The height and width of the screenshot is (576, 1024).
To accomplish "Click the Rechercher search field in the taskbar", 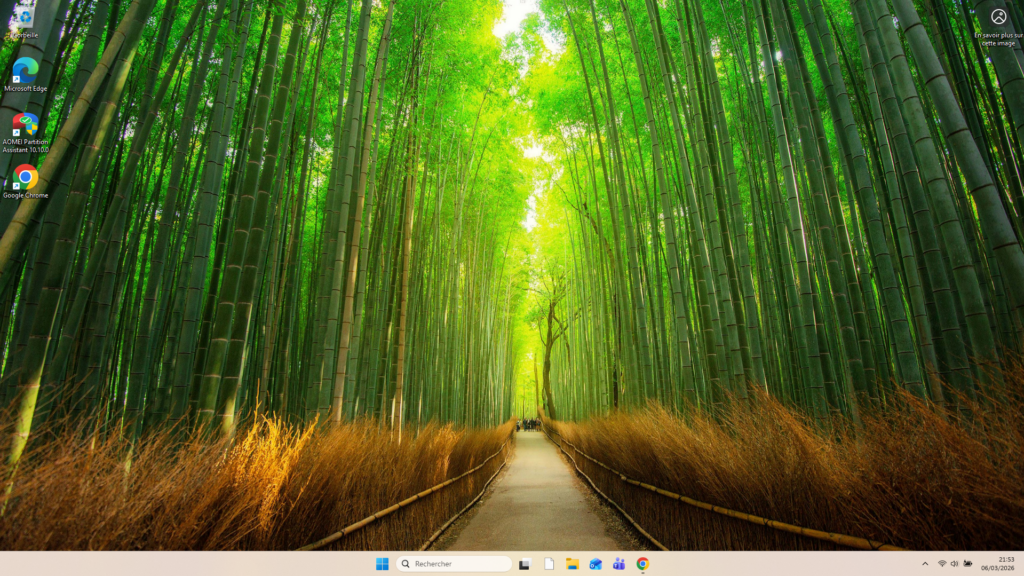I will coord(460,564).
